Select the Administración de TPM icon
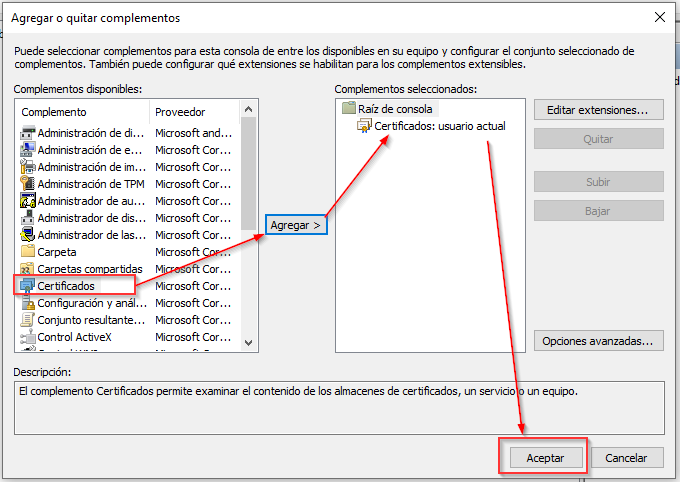The width and height of the screenshot is (680, 482). 28,184
